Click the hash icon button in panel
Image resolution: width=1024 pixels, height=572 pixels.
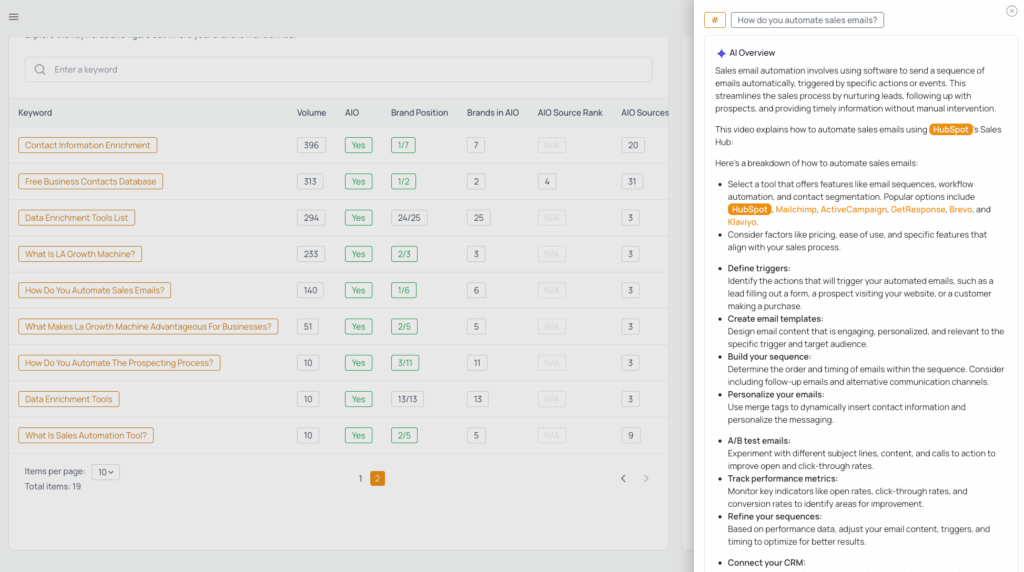point(715,20)
